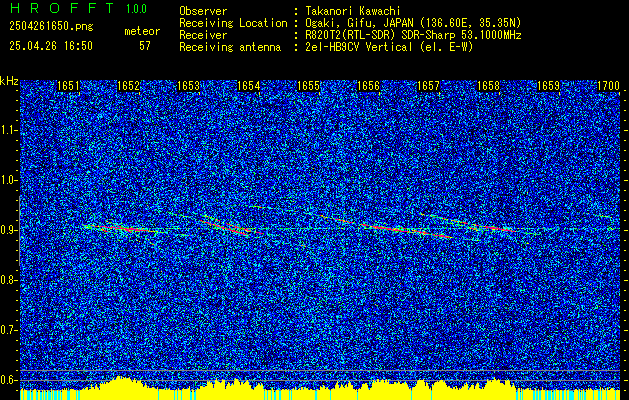Click the meteor label
629x400 pixels.
(x=142, y=31)
